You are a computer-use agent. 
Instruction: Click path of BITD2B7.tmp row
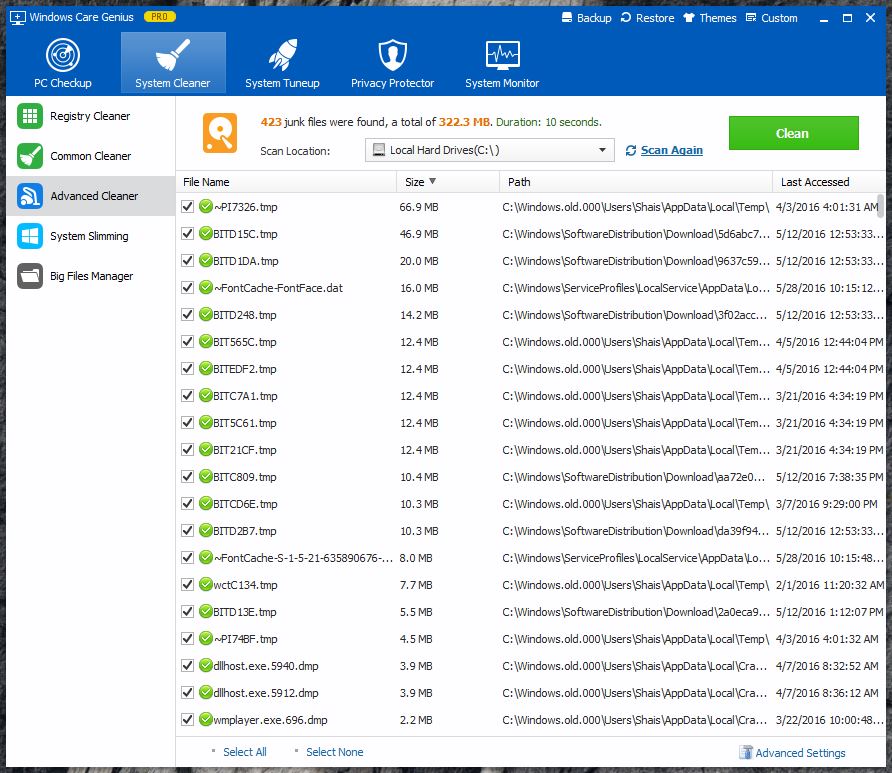pyautogui.click(x=635, y=531)
